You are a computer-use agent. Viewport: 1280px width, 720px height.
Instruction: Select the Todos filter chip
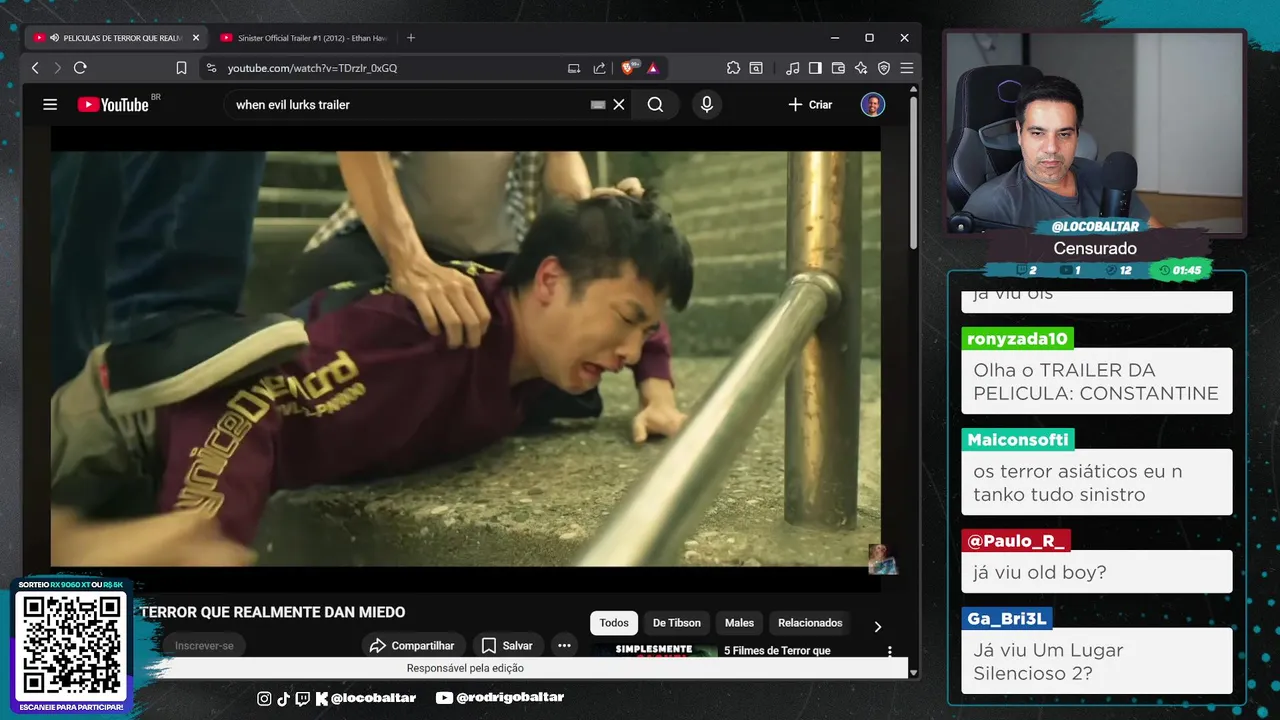tap(614, 623)
